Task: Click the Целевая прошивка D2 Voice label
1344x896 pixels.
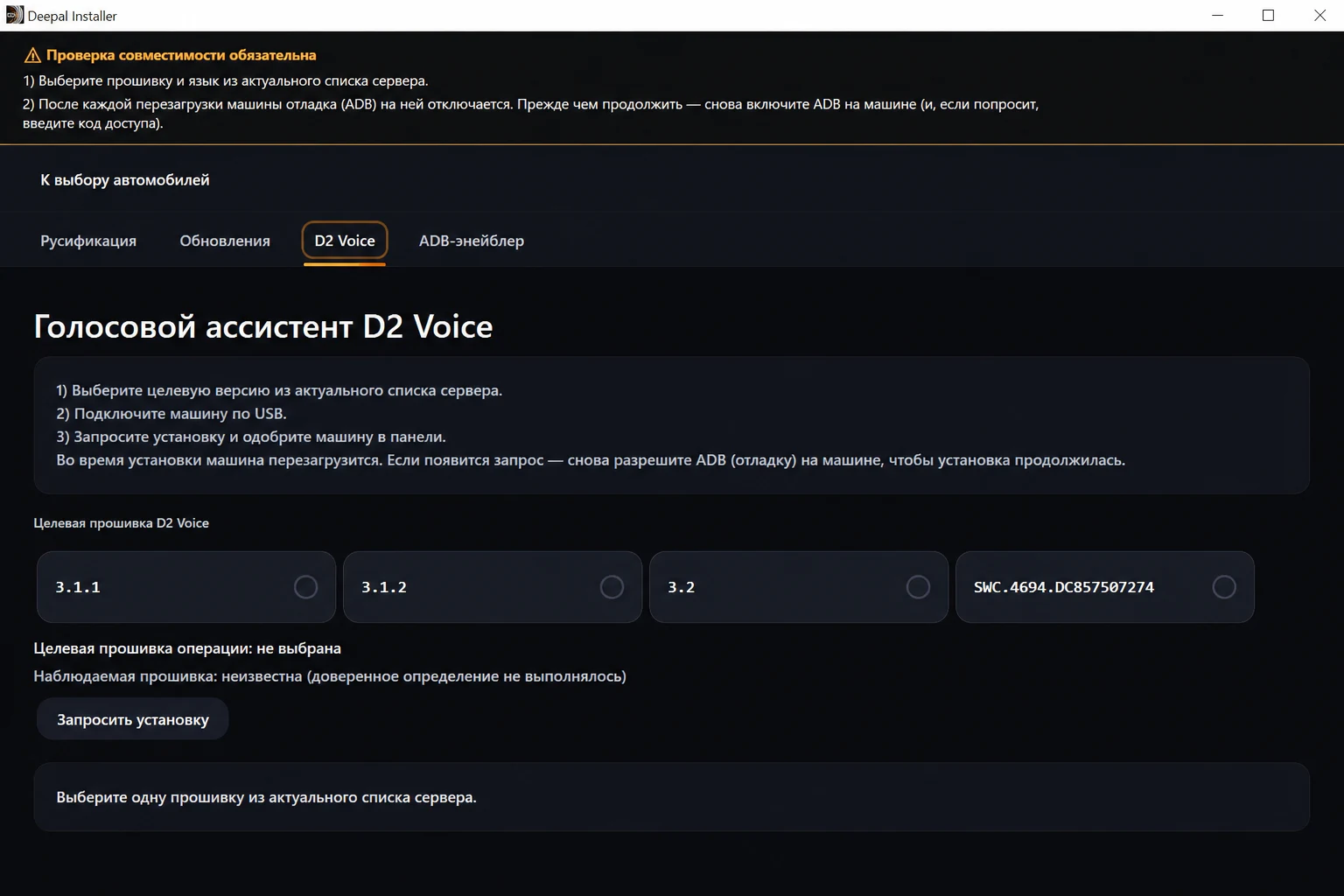Action: (121, 523)
